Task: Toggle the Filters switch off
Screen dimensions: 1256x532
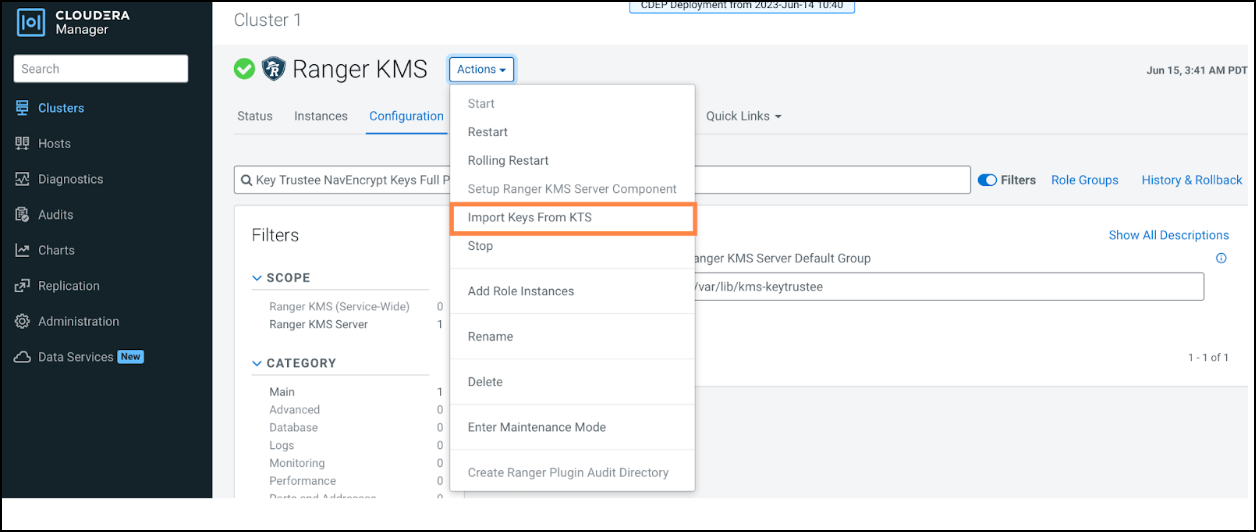Action: point(987,180)
